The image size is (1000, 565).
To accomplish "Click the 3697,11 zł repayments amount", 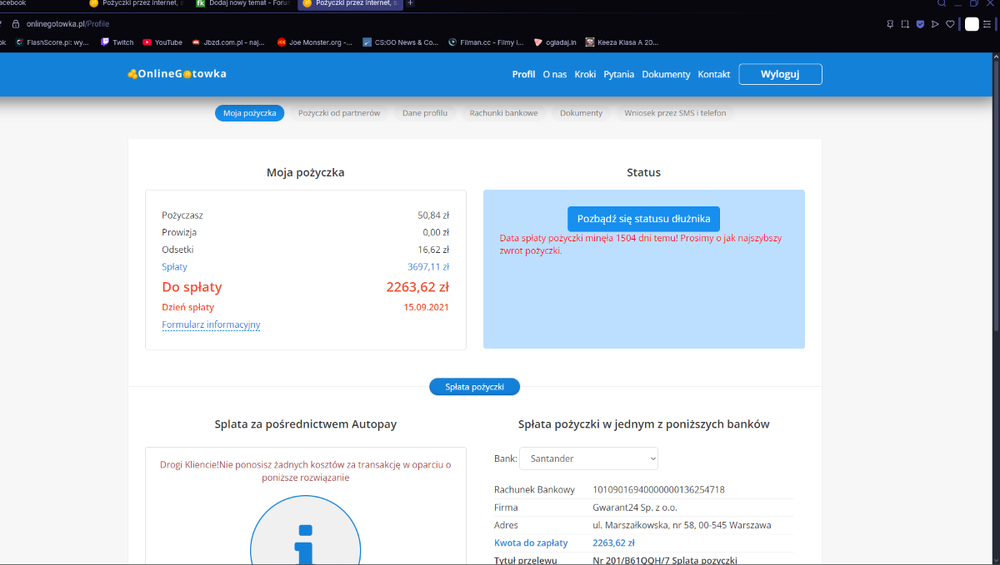I will click(x=429, y=267).
